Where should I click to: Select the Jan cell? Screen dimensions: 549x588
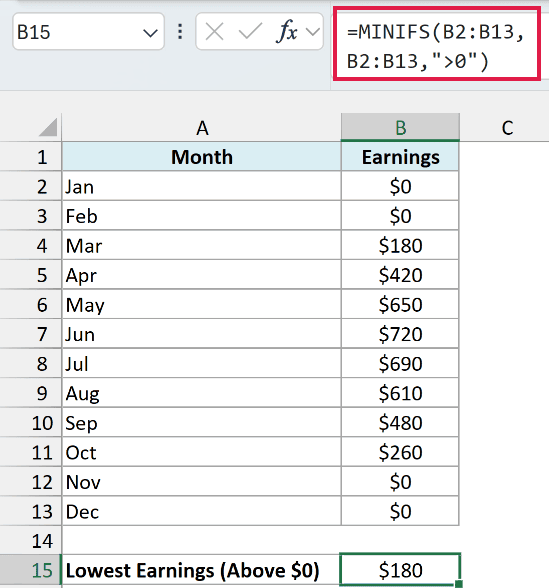click(202, 186)
